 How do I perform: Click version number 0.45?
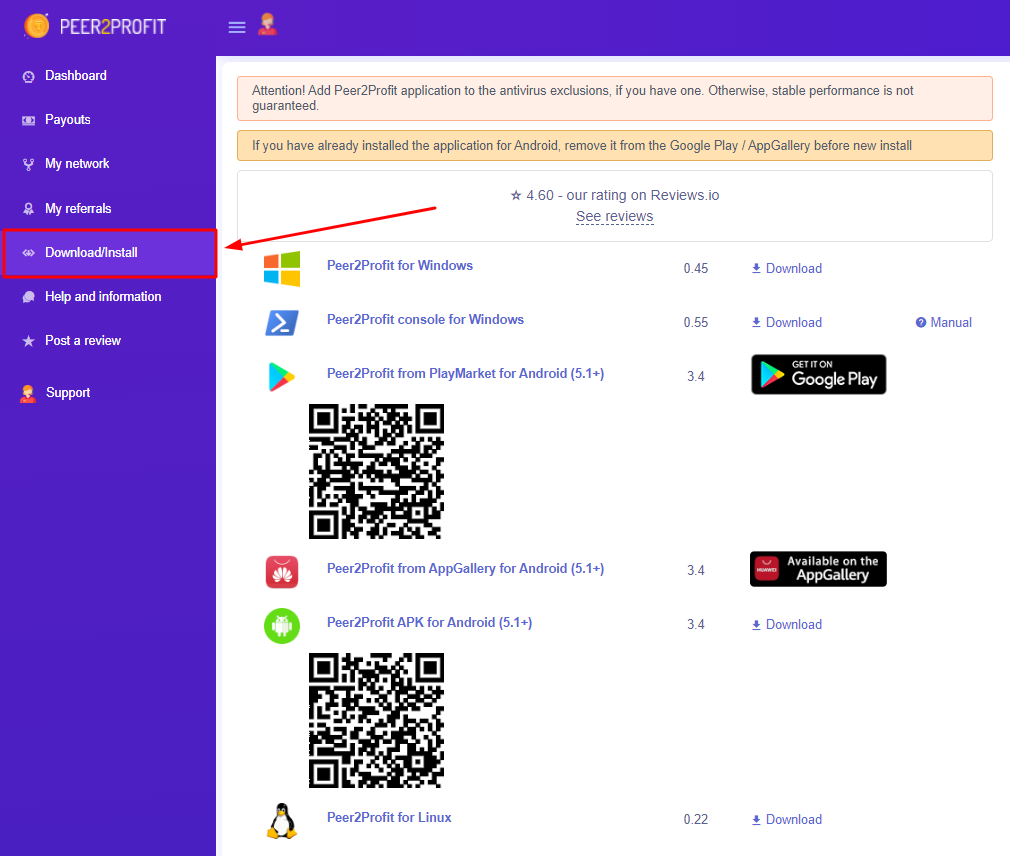[696, 269]
